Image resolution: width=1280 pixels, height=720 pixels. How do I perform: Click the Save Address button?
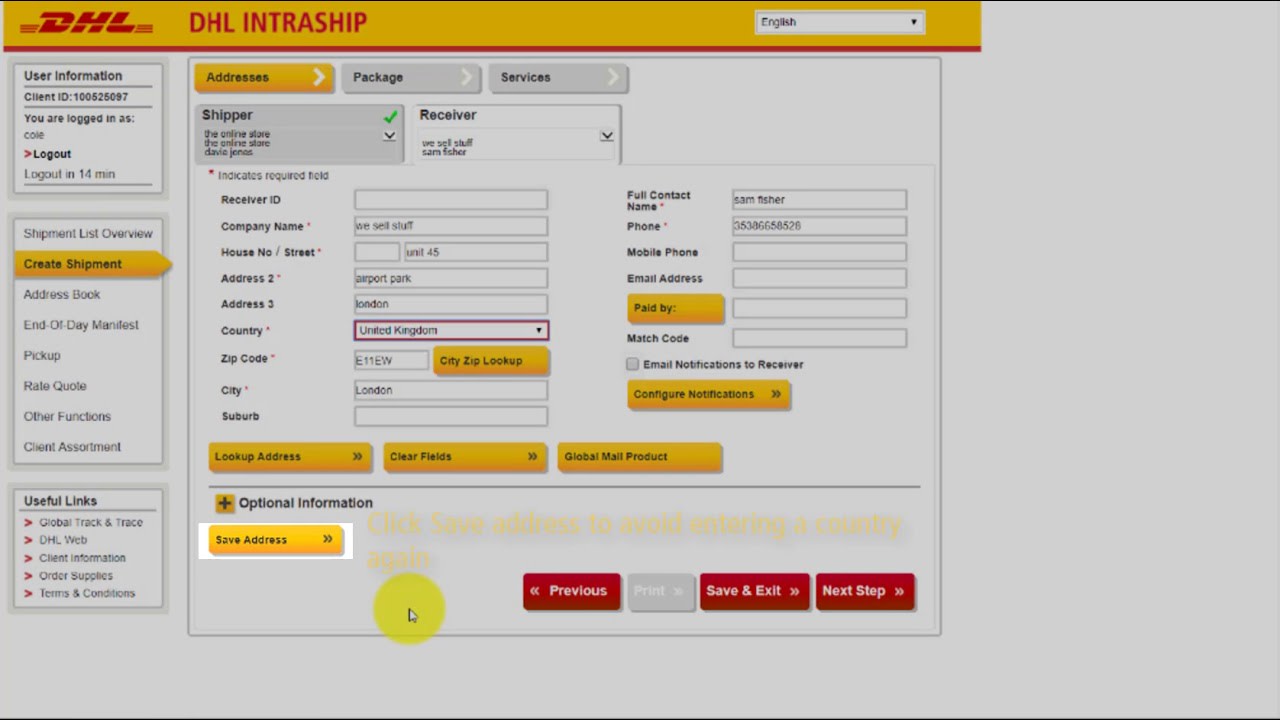point(276,540)
